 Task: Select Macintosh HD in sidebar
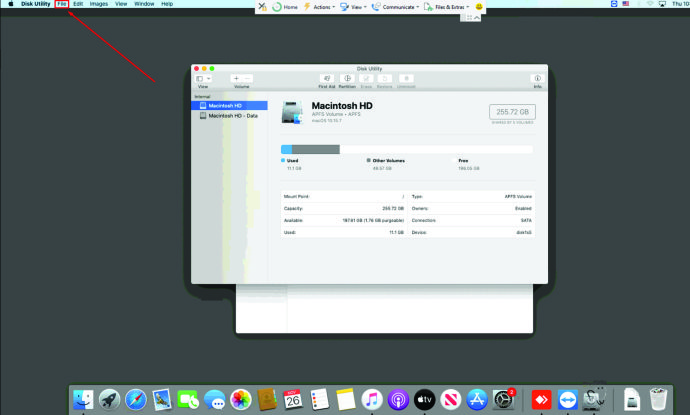tap(229, 106)
